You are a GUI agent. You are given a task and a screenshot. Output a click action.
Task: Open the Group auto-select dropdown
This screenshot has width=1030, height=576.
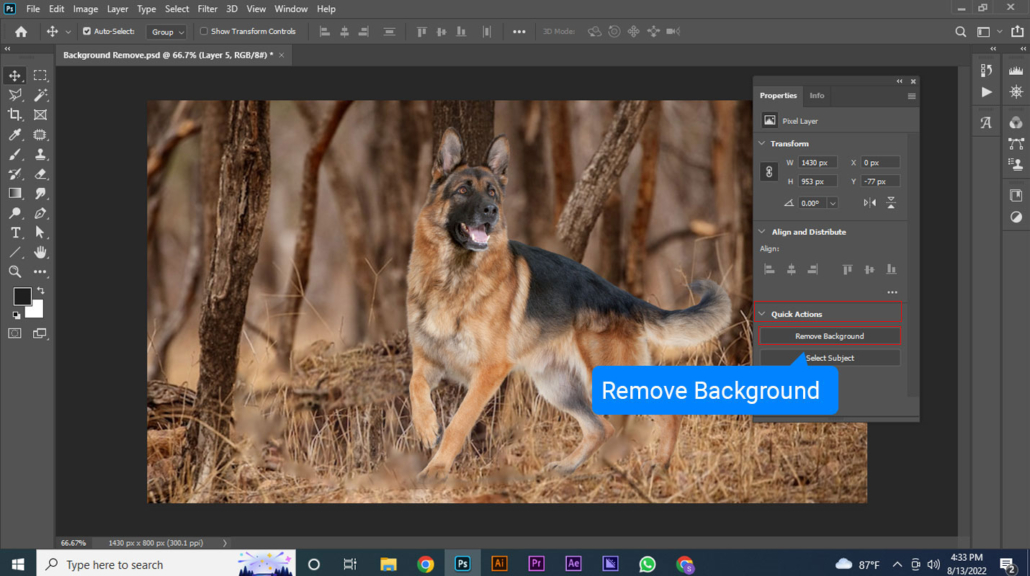point(167,32)
